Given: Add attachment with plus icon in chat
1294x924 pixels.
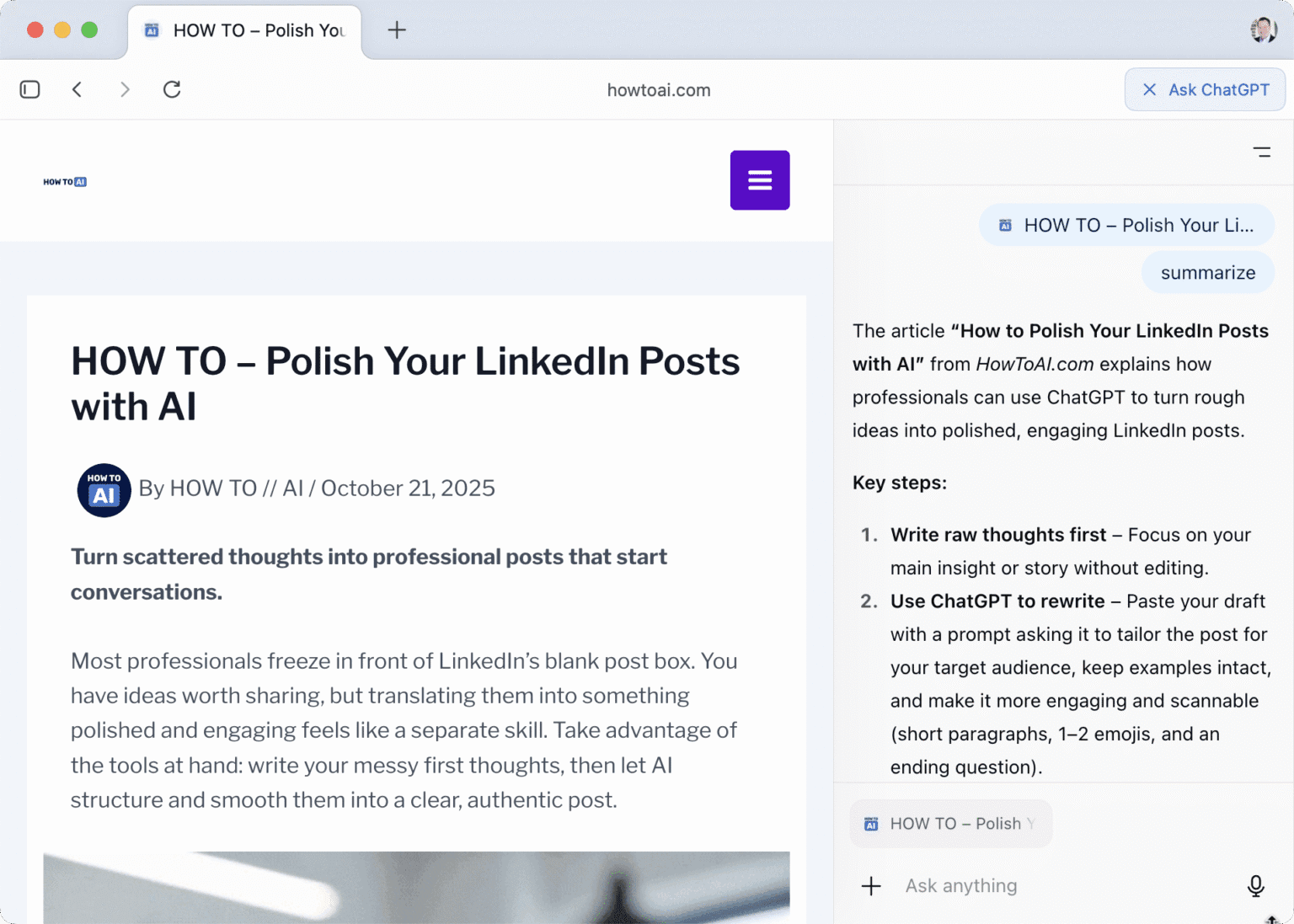Looking at the screenshot, I should 871,885.
